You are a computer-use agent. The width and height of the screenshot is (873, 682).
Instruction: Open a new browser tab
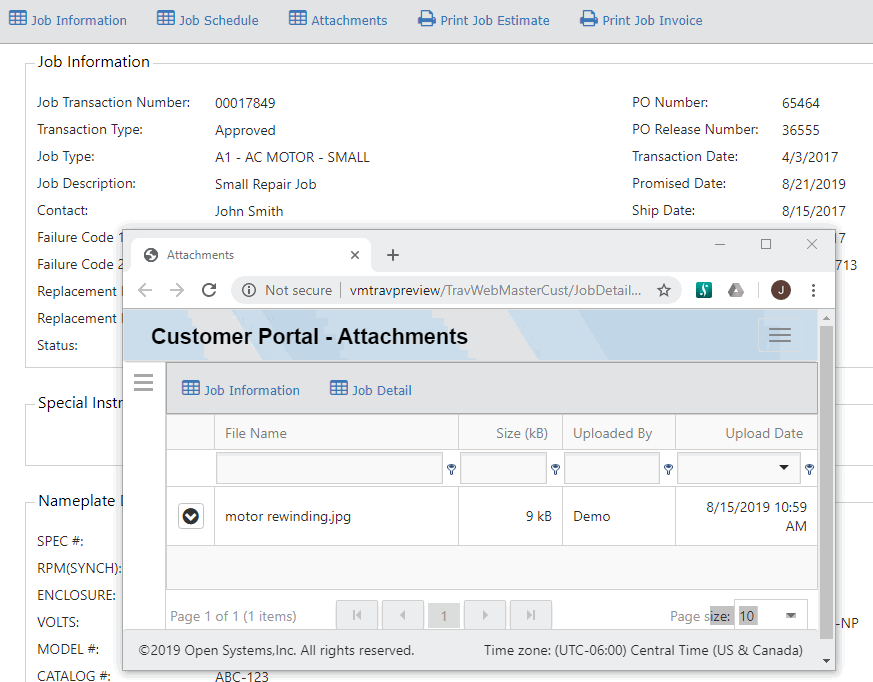[393, 255]
